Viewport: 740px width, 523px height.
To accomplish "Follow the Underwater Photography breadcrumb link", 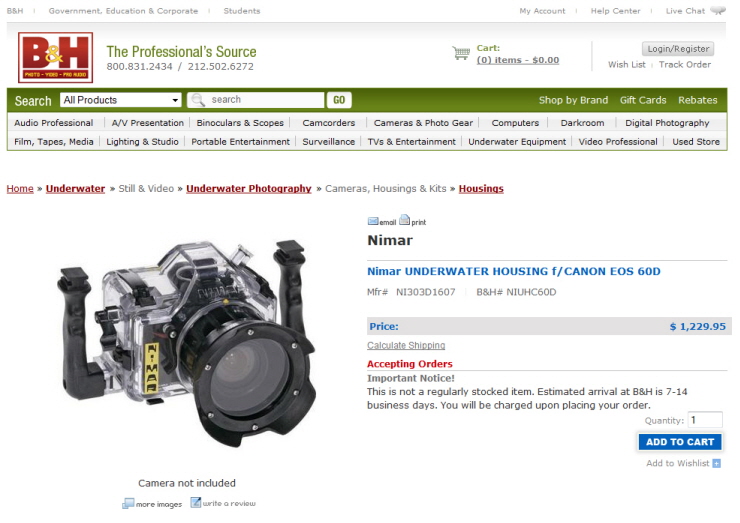I will (249, 189).
